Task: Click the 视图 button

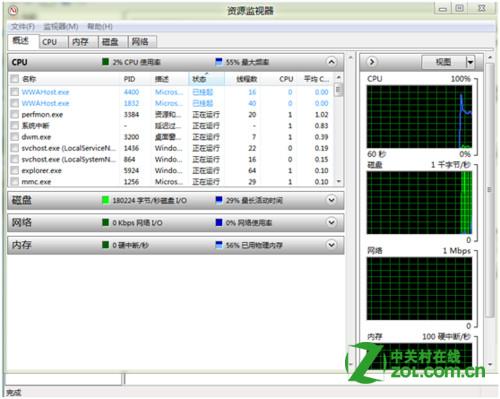Action: (x=443, y=62)
